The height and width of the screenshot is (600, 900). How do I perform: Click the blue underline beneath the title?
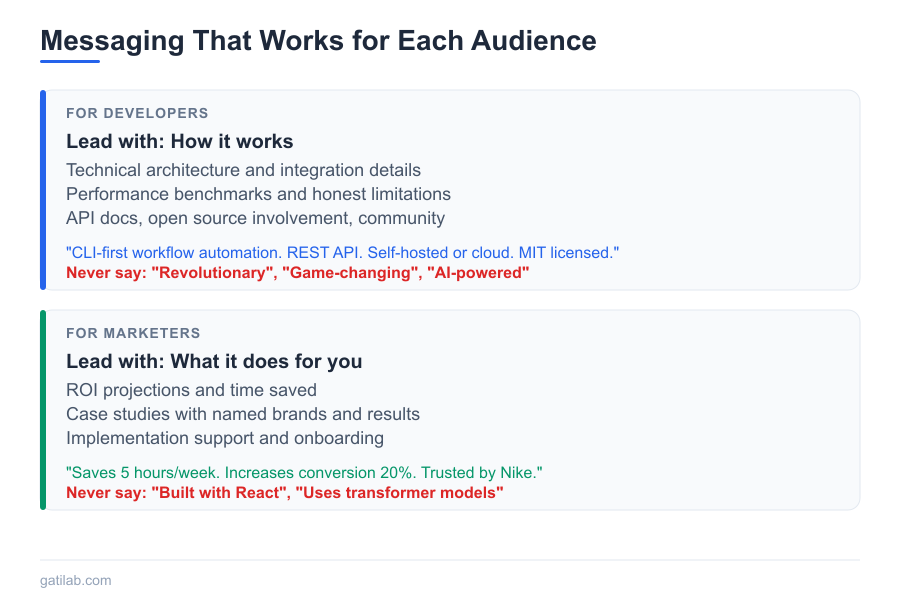70,61
